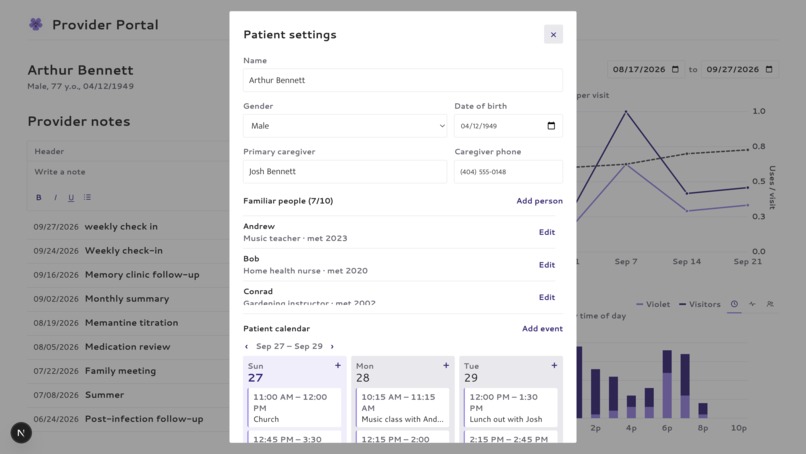Open Post-infection follow-up note
This screenshot has height=454, width=806.
pyautogui.click(x=129, y=419)
